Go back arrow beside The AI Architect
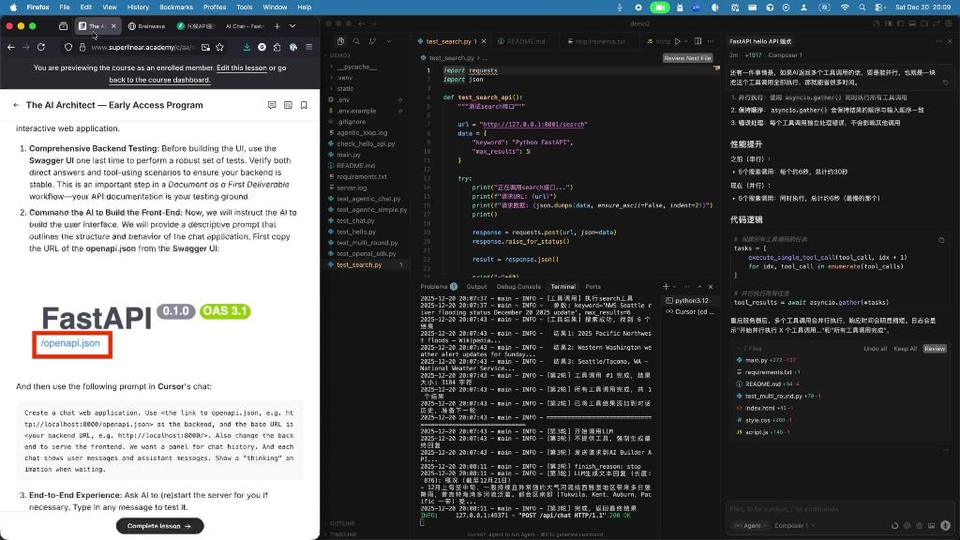The image size is (960, 540). tap(16, 105)
